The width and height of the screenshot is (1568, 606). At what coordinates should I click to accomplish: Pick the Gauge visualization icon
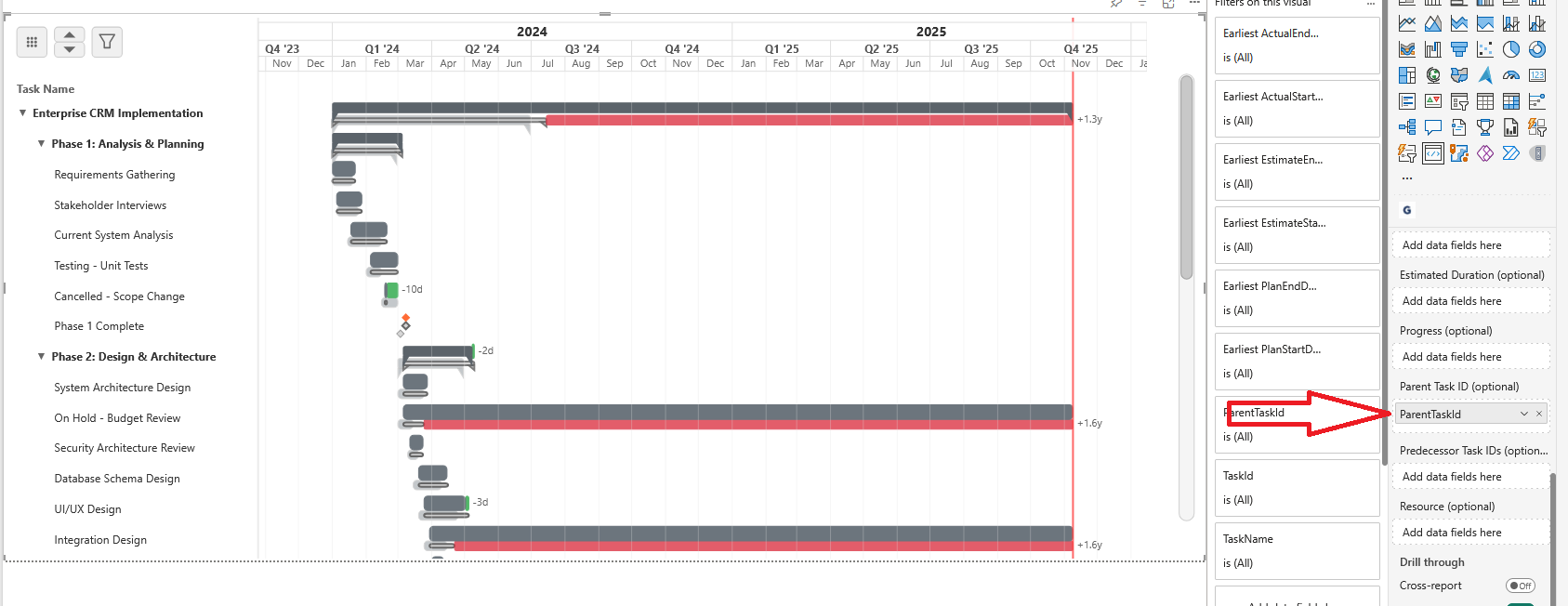tap(1511, 75)
